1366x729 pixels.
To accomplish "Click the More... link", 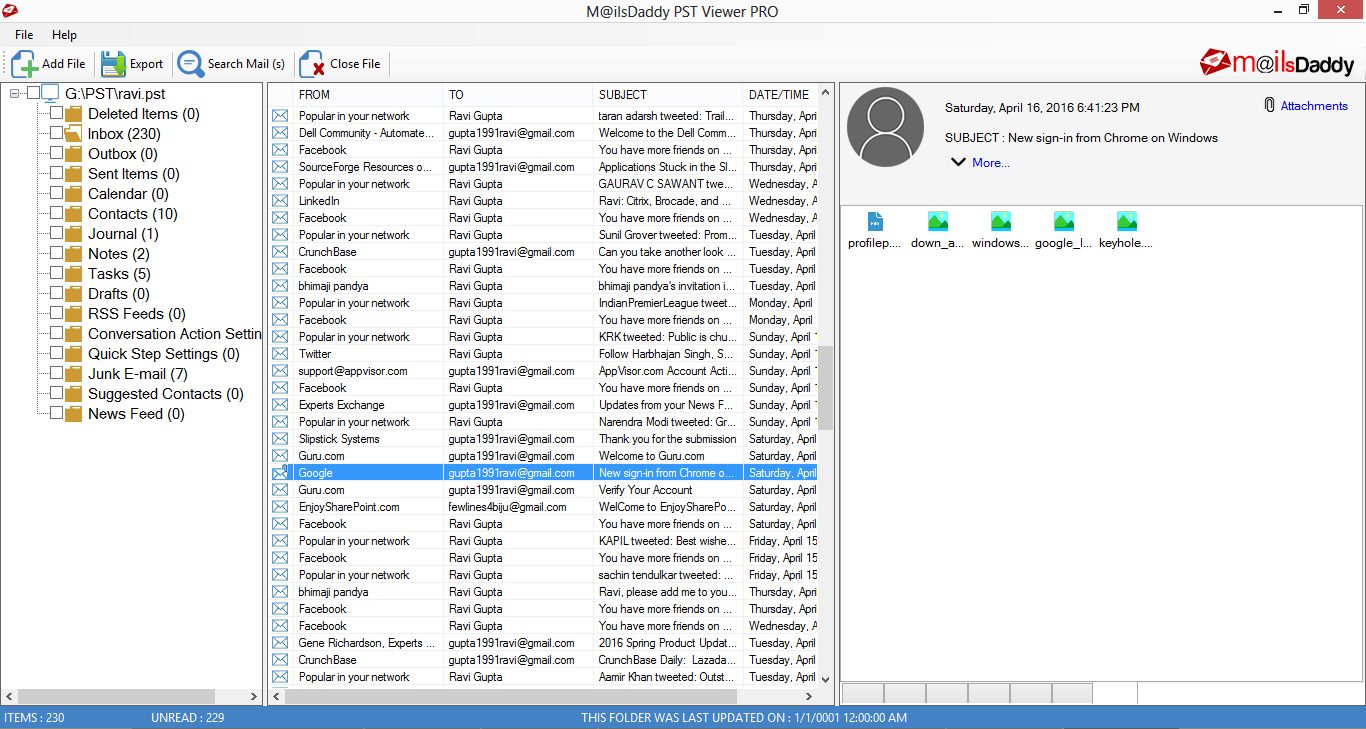I will point(991,163).
